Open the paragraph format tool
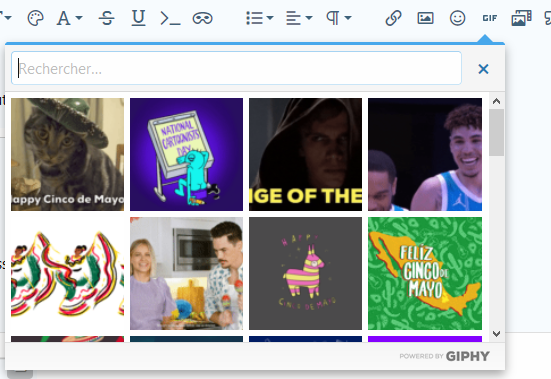The width and height of the screenshot is (551, 379). click(x=333, y=18)
